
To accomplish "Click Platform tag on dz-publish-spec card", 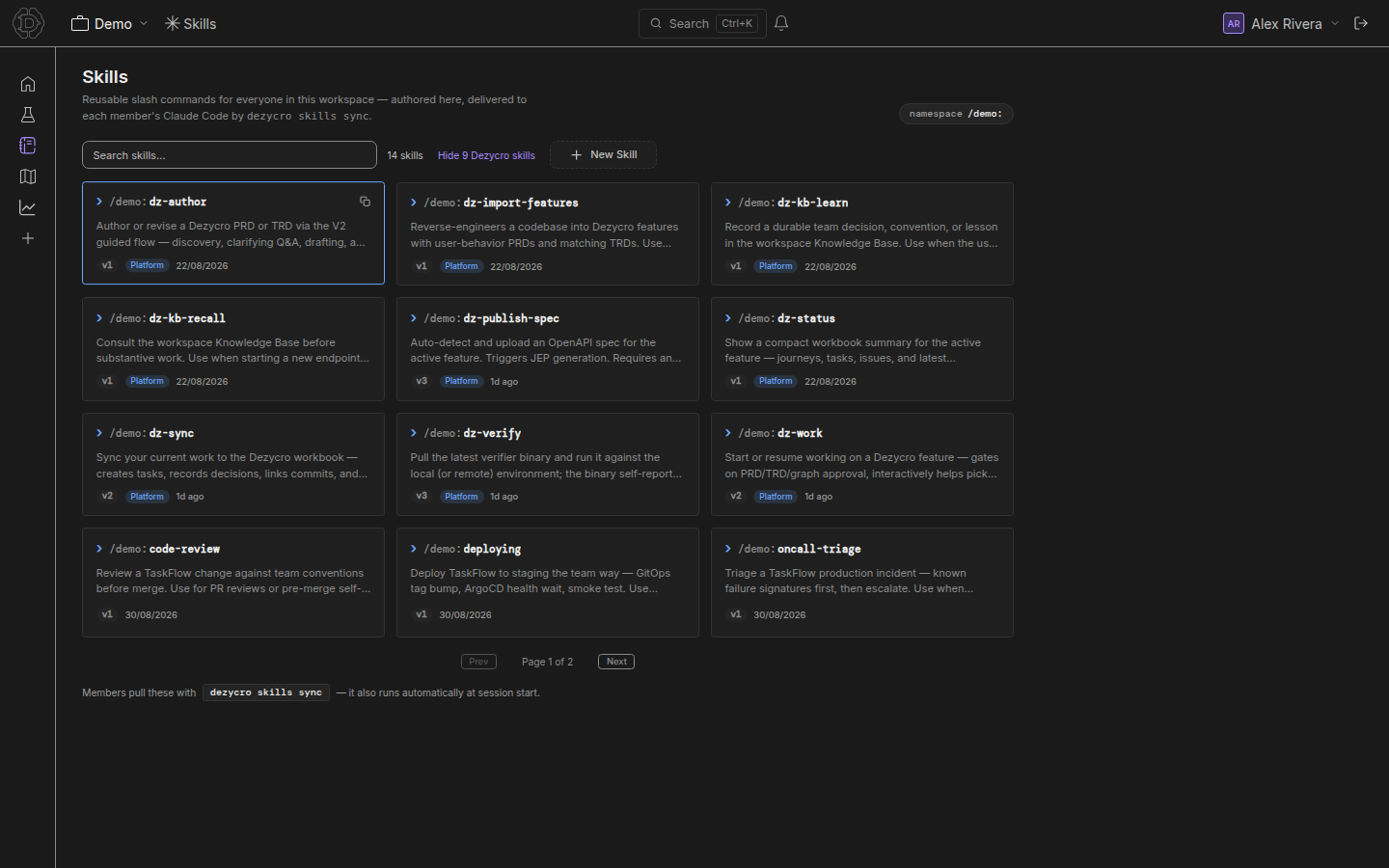I will pyautogui.click(x=461, y=381).
